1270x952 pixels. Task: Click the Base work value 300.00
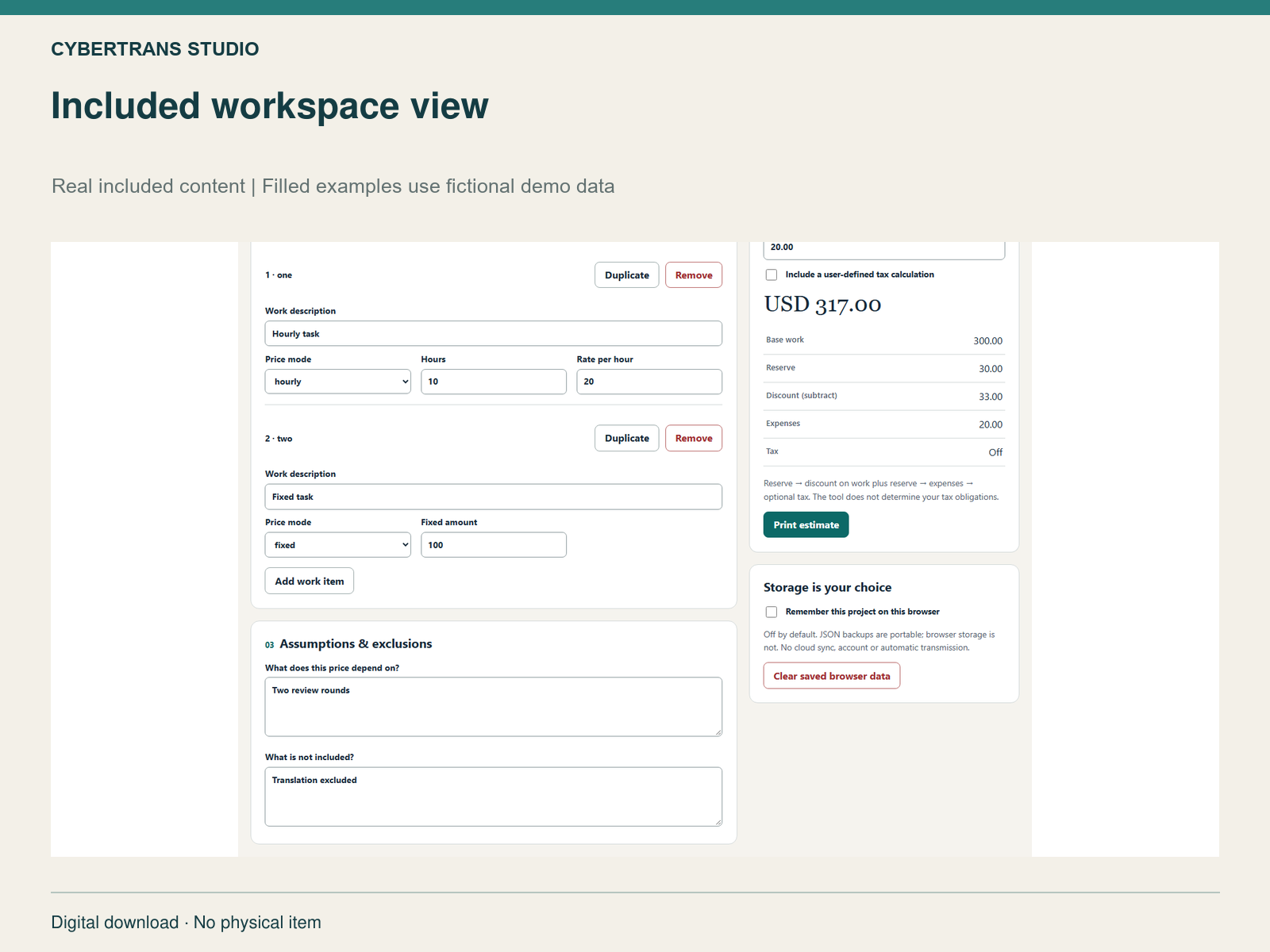click(x=987, y=341)
